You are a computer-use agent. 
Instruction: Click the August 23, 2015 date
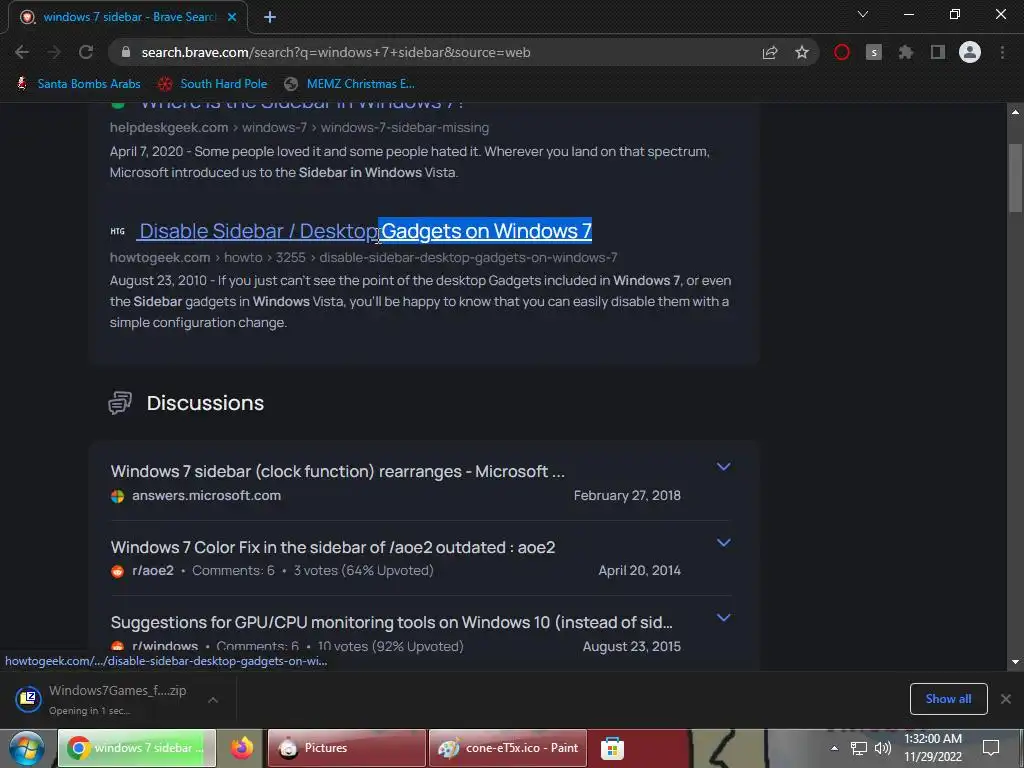pos(632,647)
